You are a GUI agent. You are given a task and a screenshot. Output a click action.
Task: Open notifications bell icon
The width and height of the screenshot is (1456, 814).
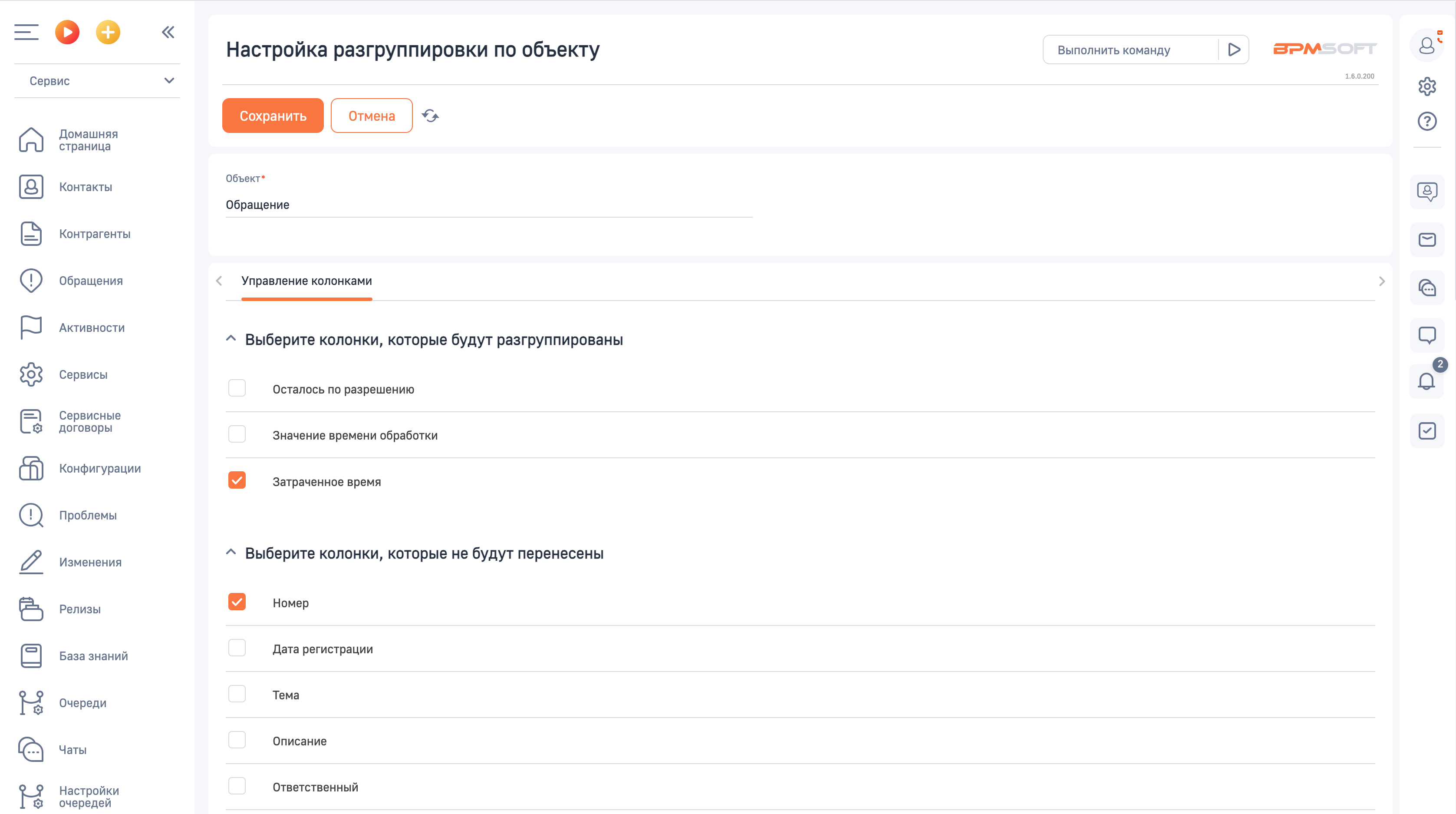(1426, 382)
